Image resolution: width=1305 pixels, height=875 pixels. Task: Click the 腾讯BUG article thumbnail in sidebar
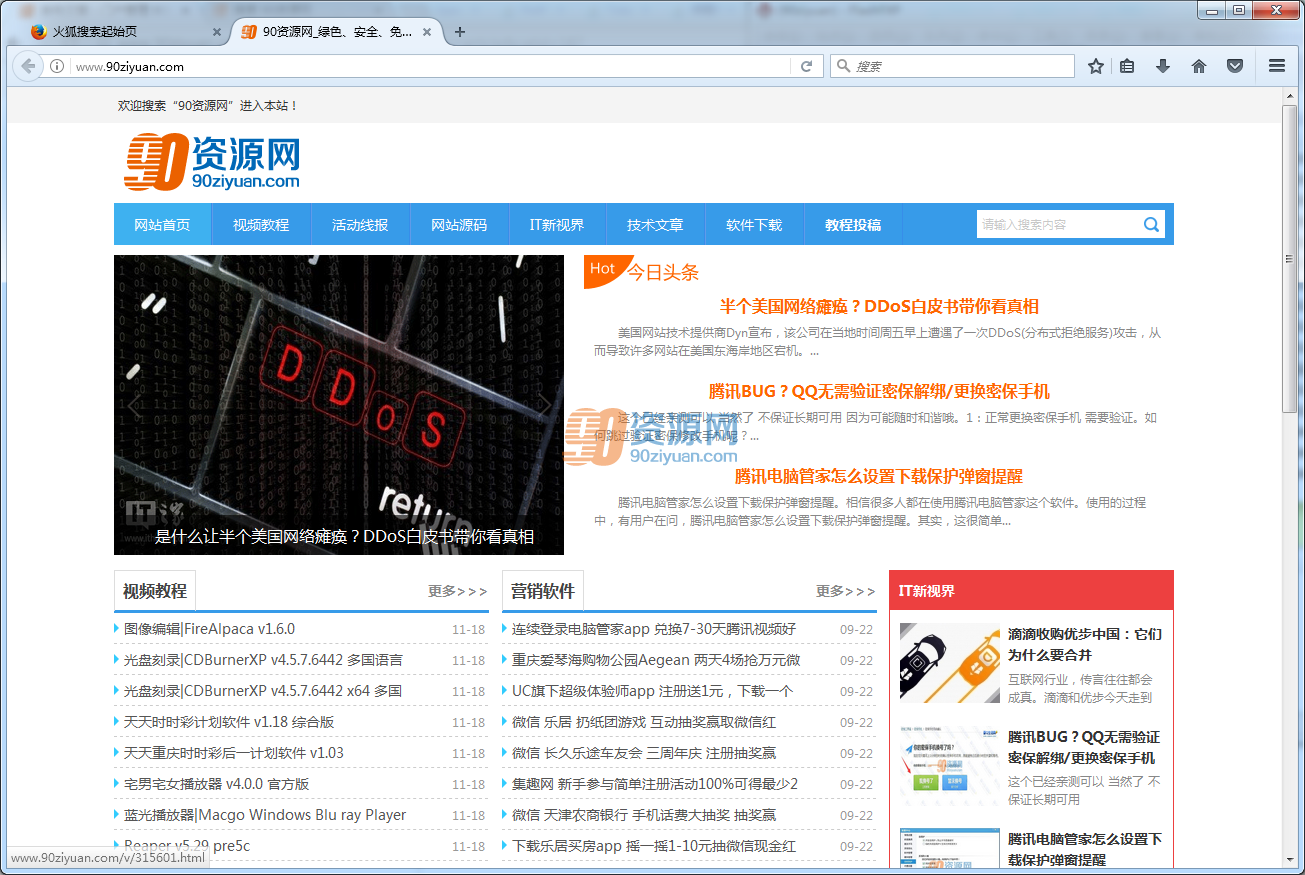949,766
